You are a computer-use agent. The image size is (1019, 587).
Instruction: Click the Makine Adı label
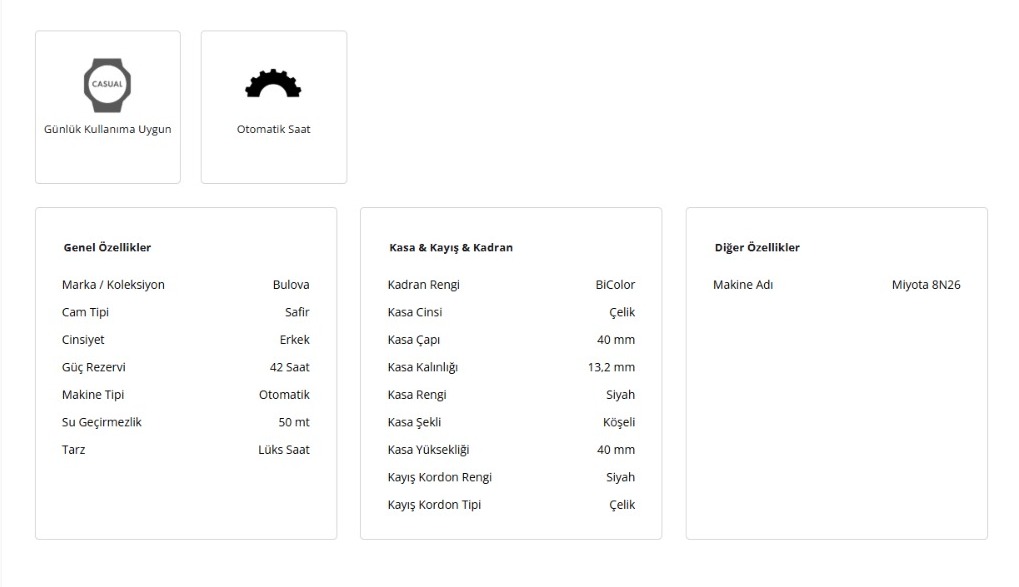pyautogui.click(x=743, y=285)
